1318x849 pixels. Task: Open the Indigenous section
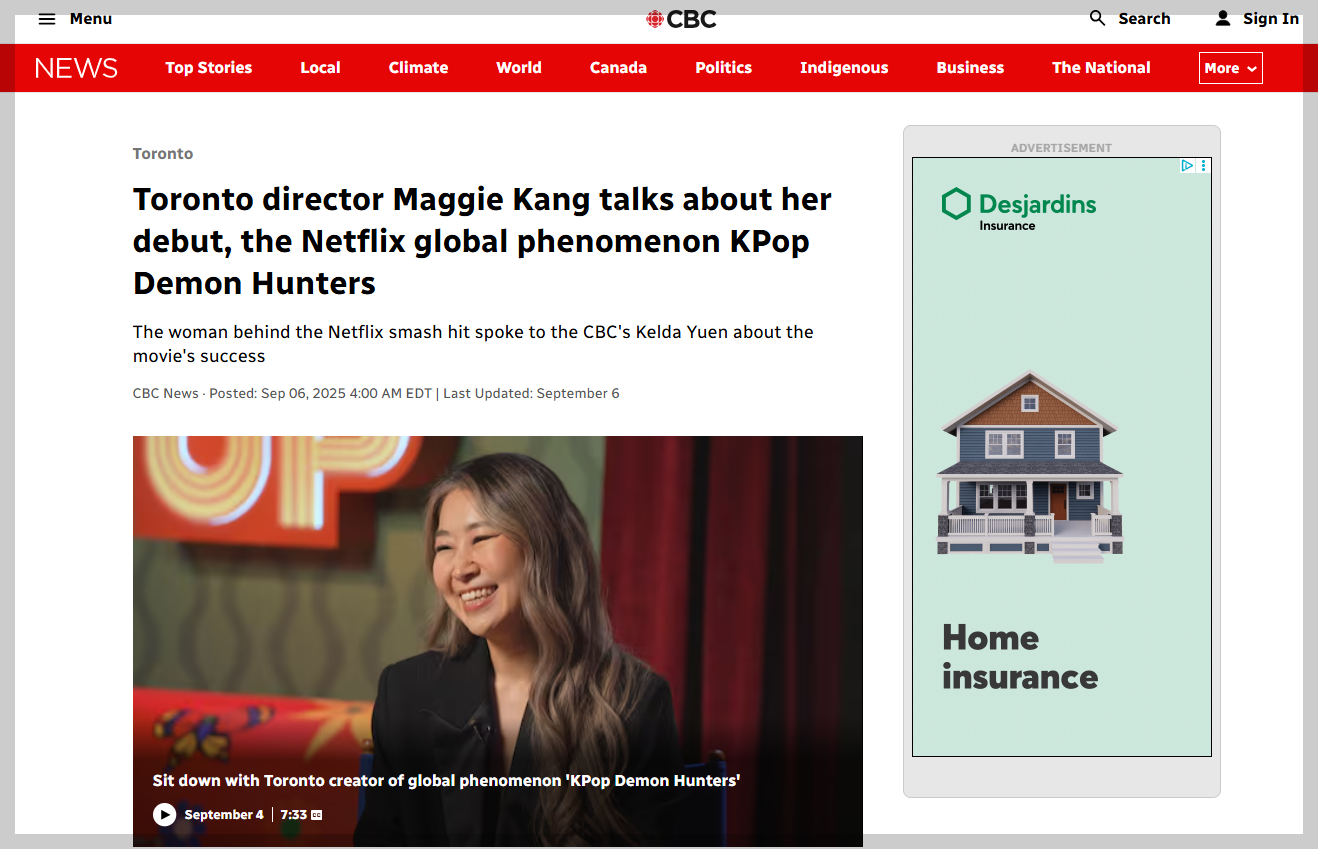point(844,68)
